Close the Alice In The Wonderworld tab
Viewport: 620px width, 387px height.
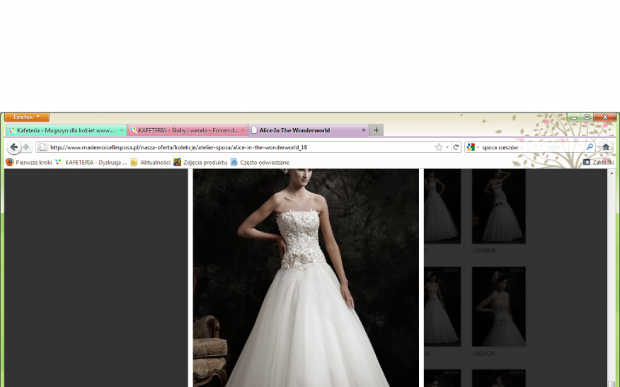364,130
